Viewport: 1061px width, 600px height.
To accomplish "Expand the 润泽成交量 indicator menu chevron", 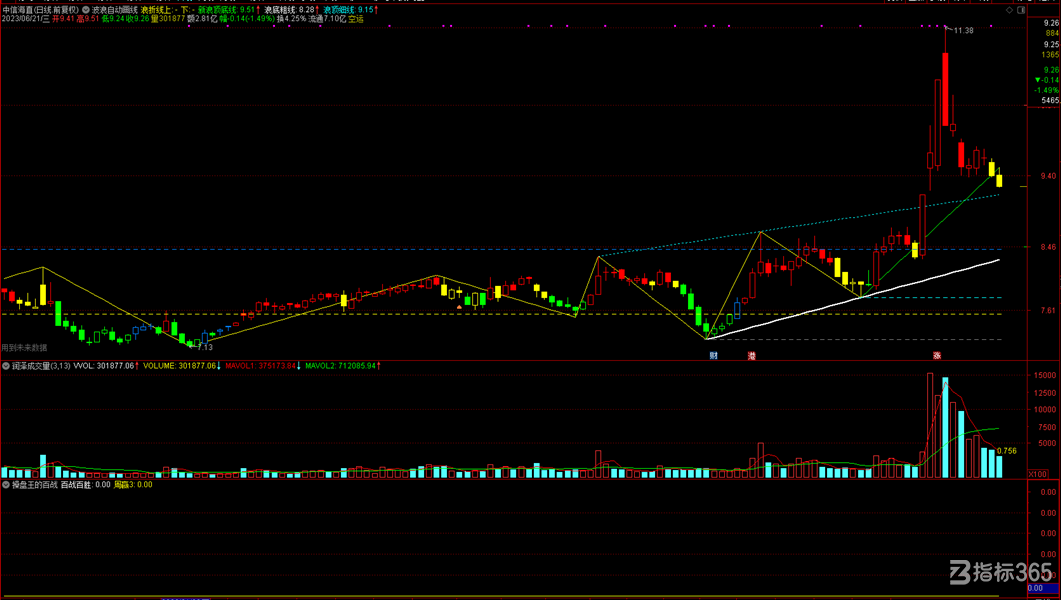I will pyautogui.click(x=5, y=366).
